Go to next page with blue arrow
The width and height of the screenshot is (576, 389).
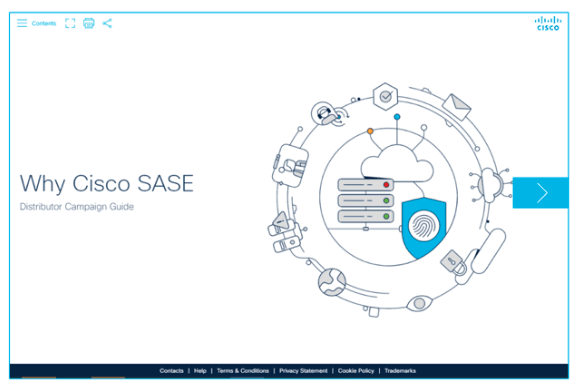point(540,193)
